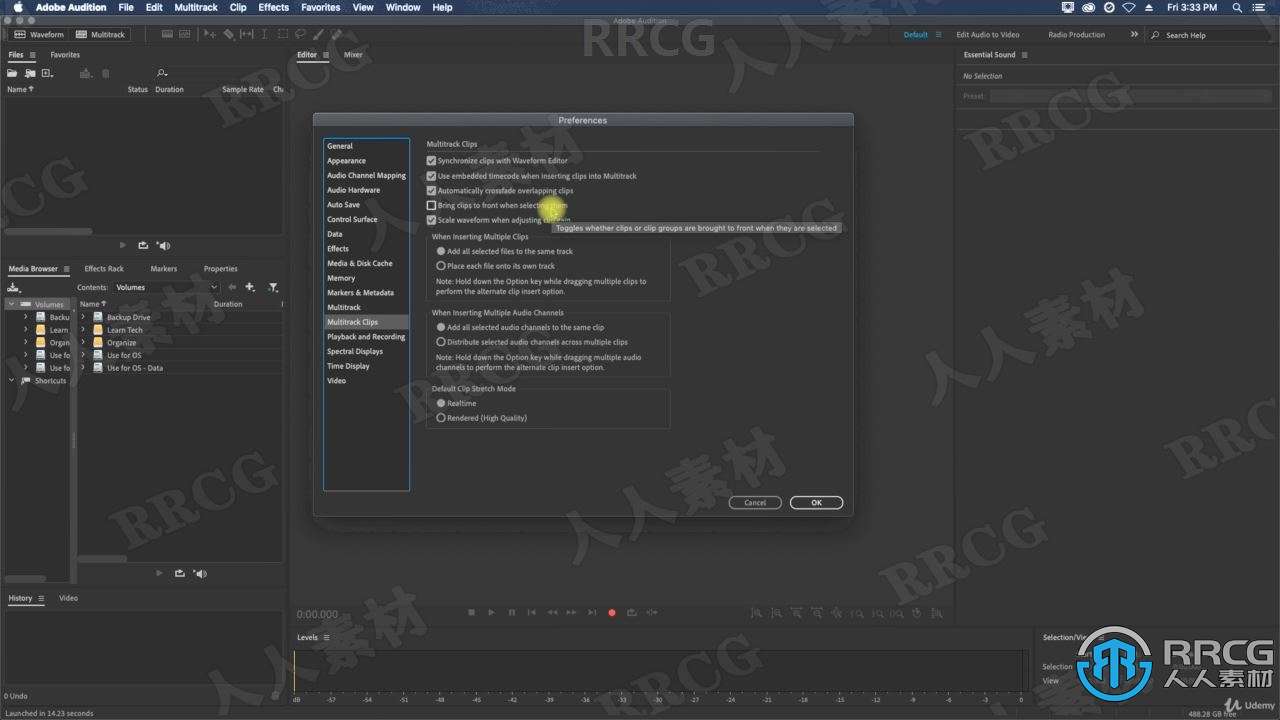Open the Favorites menu in menu bar
The width and height of the screenshot is (1280, 720).
pos(320,7)
